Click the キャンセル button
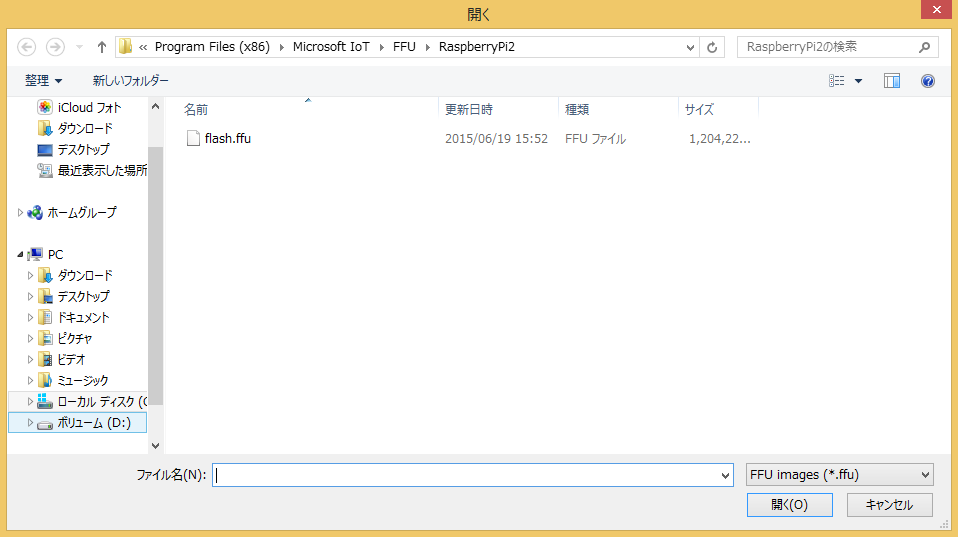Viewport: 958px width, 537px height. (x=890, y=505)
